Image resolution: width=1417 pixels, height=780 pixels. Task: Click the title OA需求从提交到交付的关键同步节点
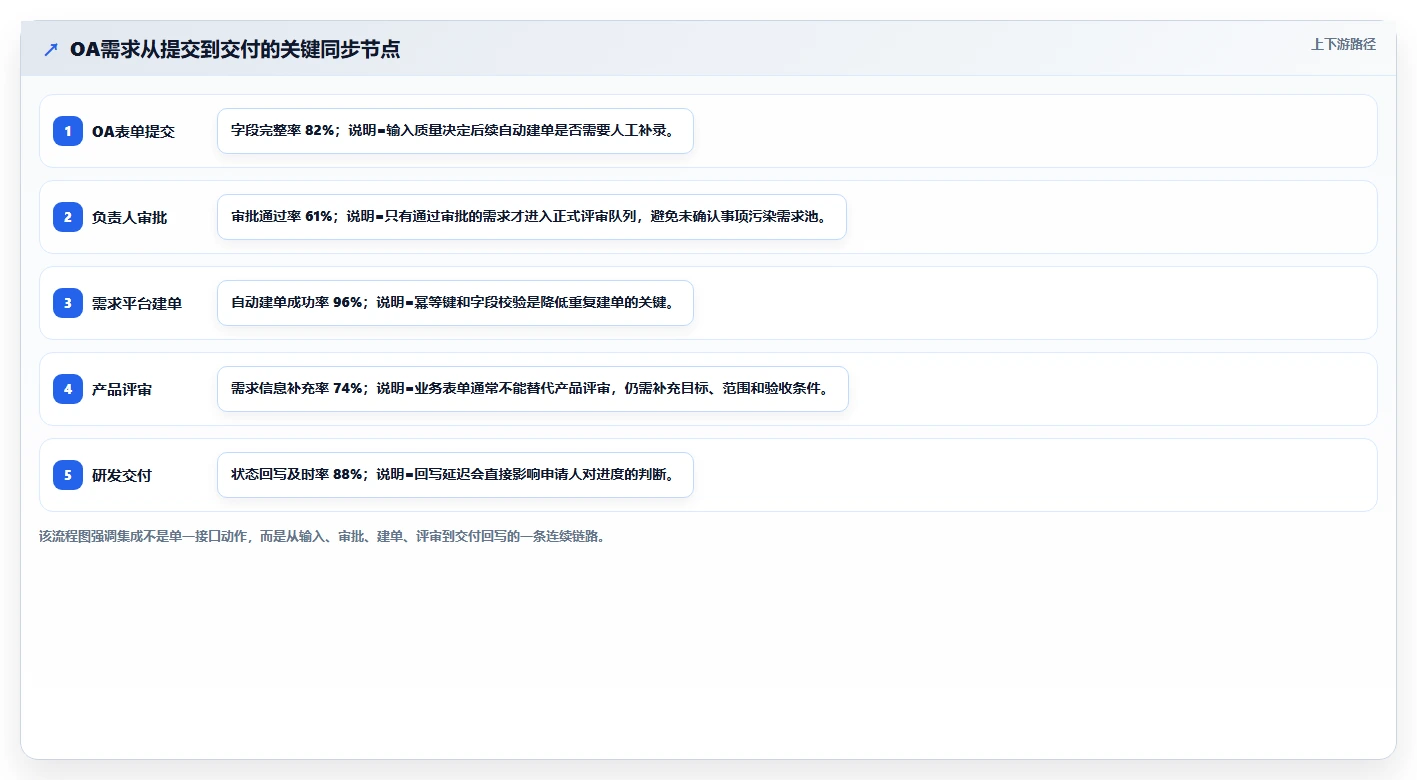tap(235, 49)
